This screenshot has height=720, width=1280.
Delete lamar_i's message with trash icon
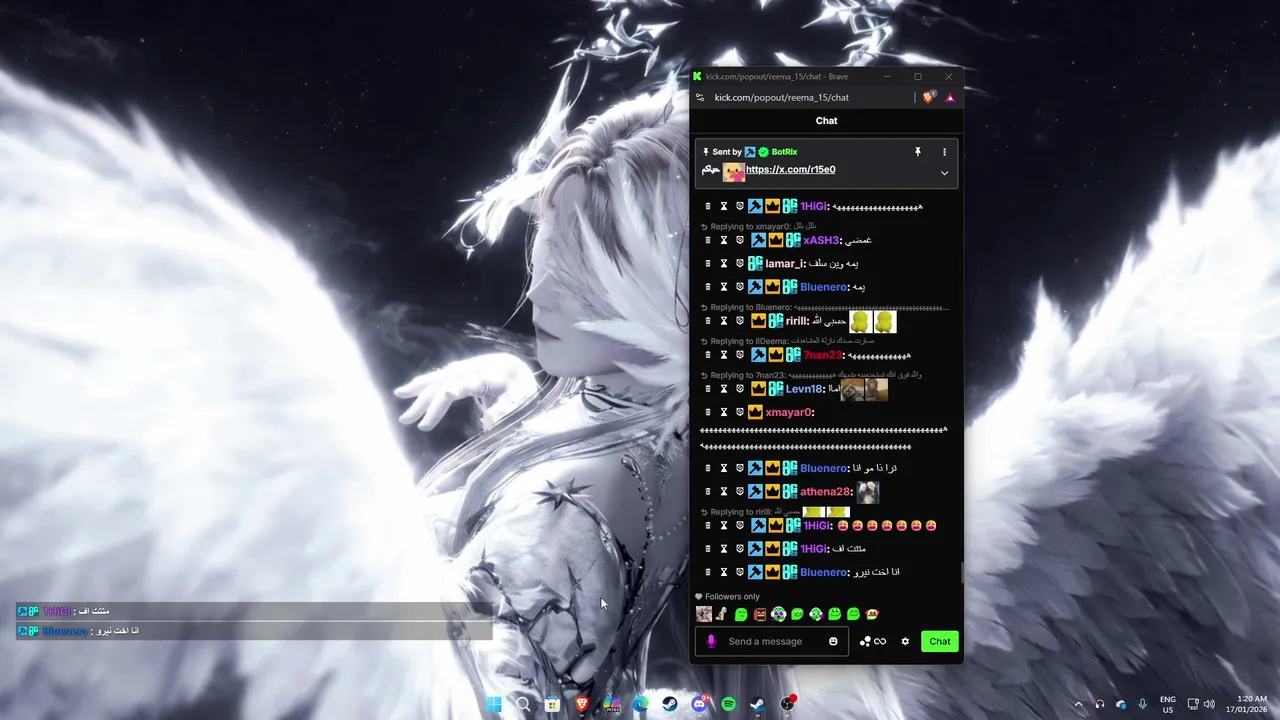point(708,264)
